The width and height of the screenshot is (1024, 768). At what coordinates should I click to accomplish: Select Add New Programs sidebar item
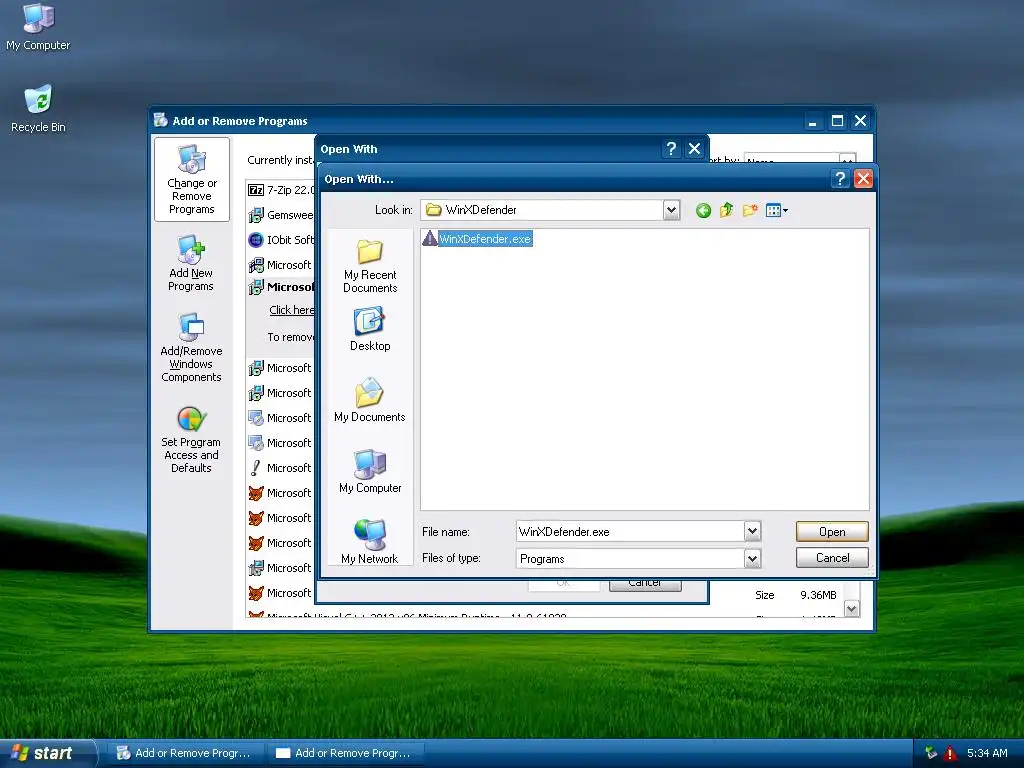191,263
